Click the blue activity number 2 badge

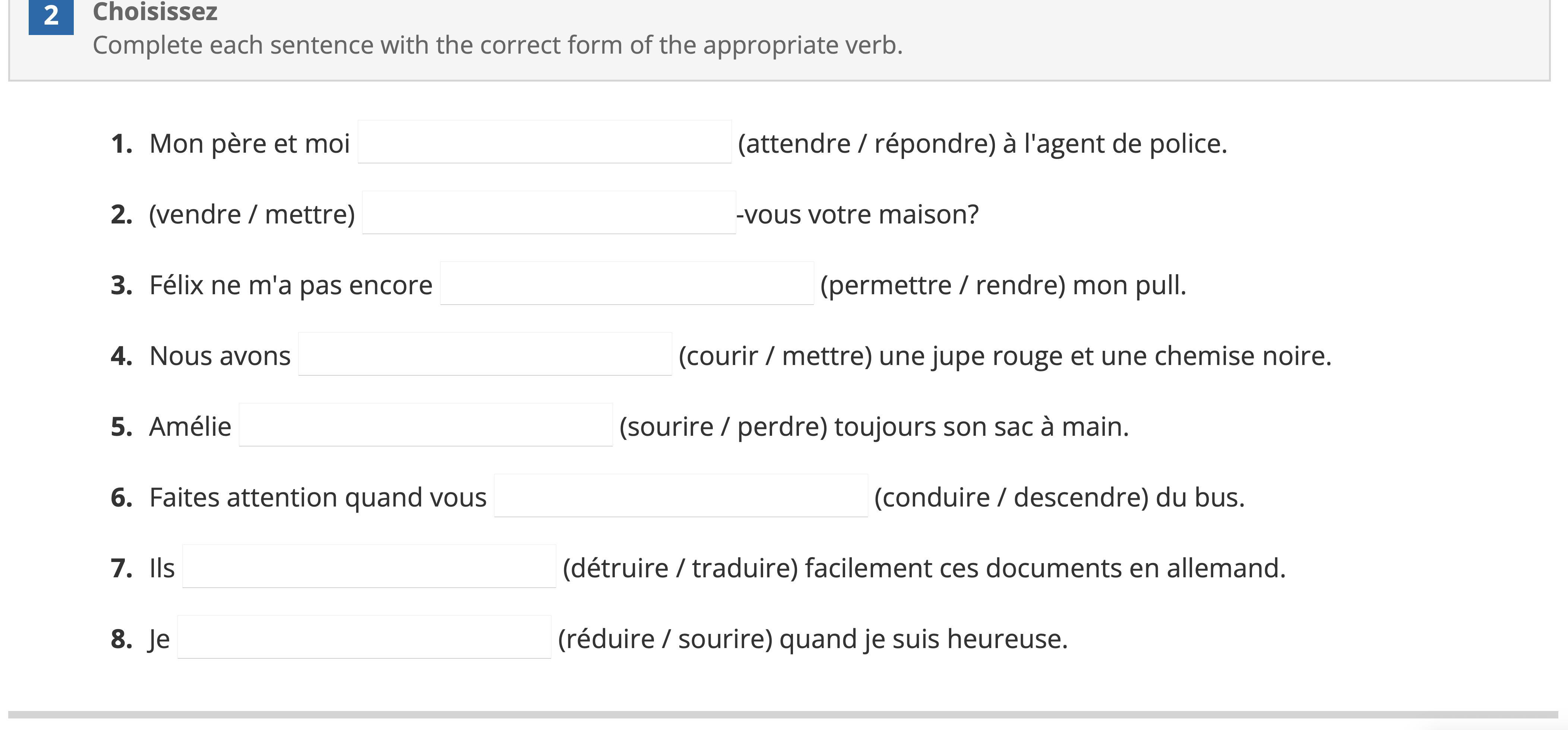click(x=51, y=16)
